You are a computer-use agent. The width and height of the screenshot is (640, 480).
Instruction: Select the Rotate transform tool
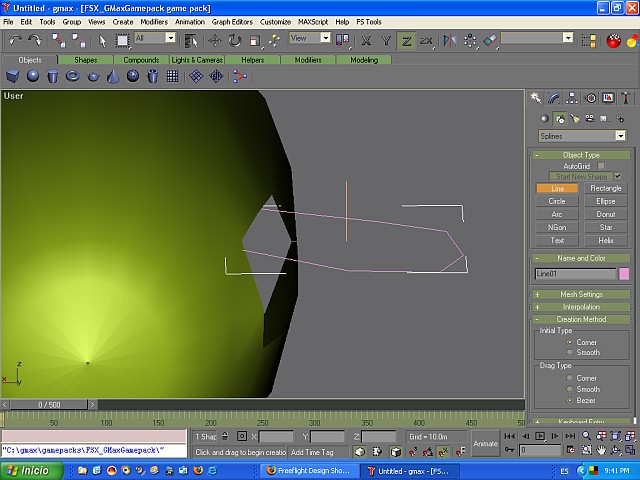(234, 40)
